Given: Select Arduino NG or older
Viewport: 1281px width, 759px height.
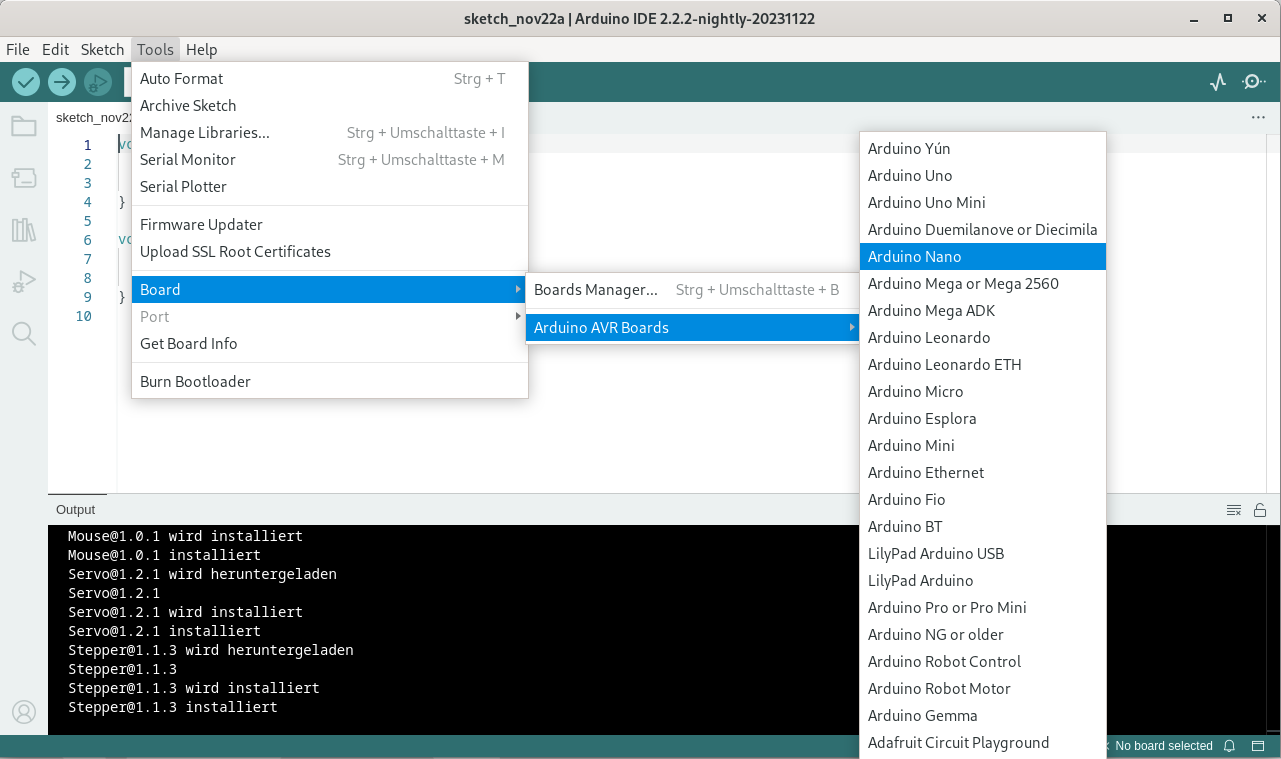Looking at the screenshot, I should click(x=983, y=634).
